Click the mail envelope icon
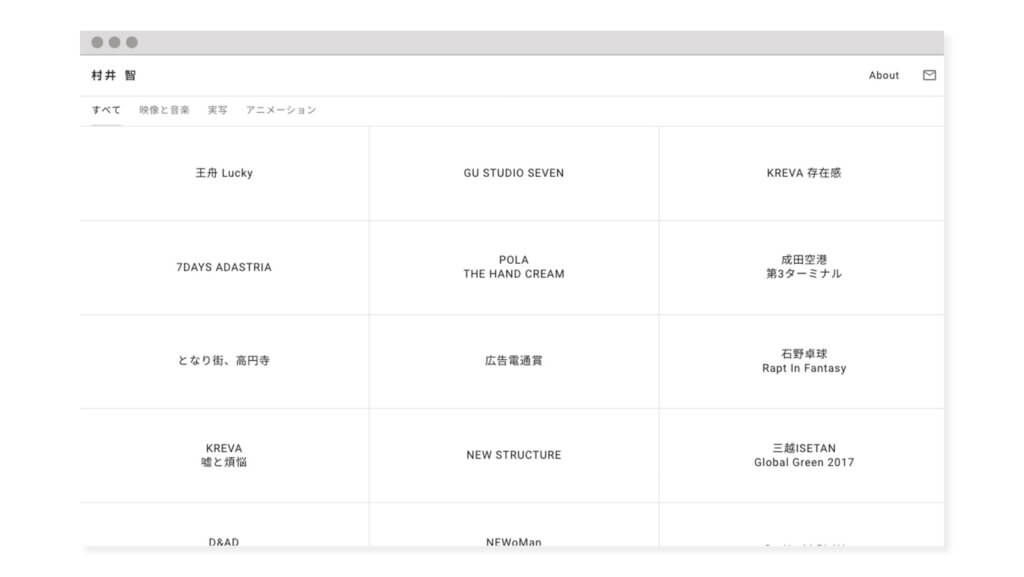Image resolution: width=1024 pixels, height=577 pixels. pos(929,75)
